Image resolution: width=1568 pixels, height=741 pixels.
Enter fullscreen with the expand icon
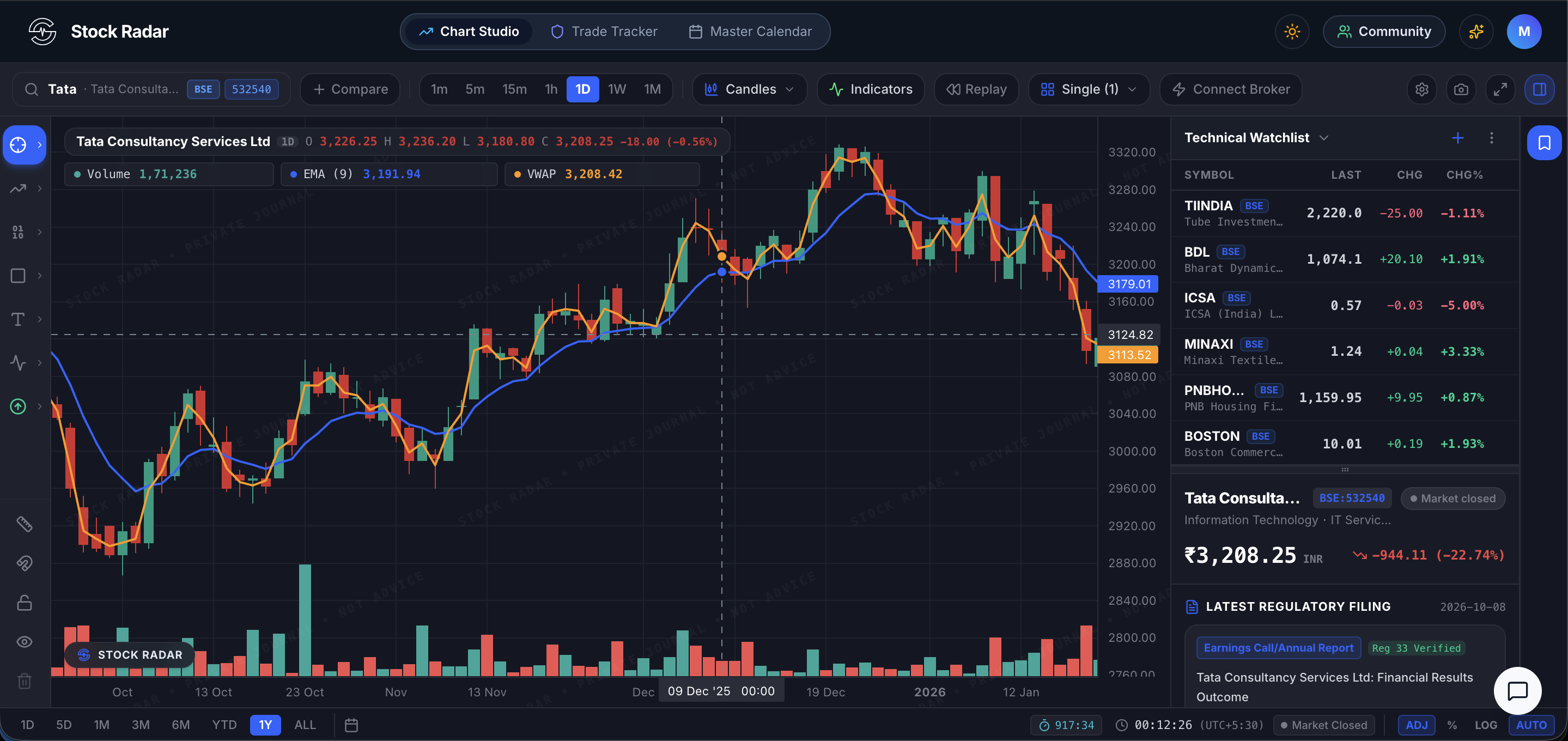pyautogui.click(x=1500, y=89)
